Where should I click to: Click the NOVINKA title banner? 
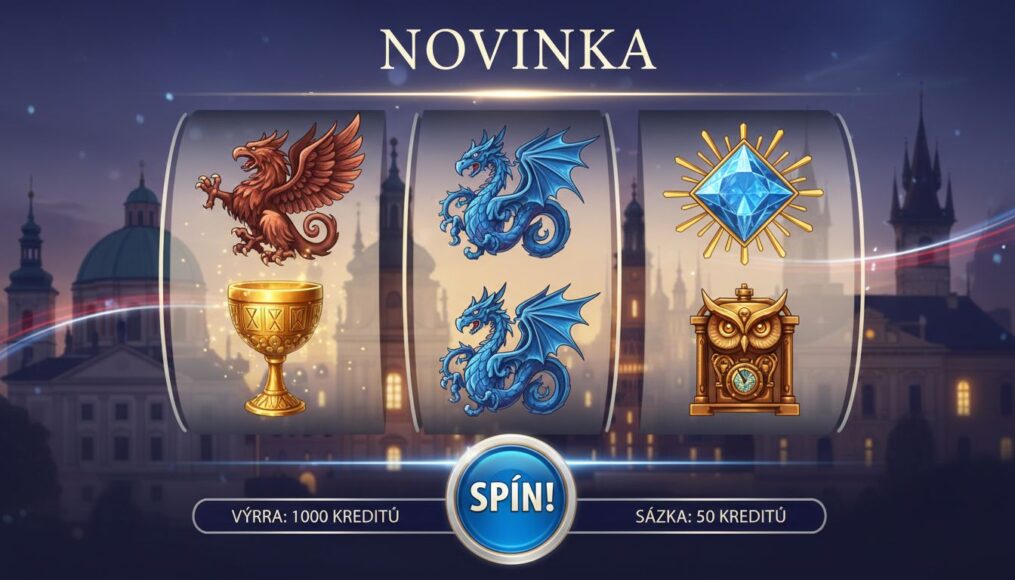[517, 49]
